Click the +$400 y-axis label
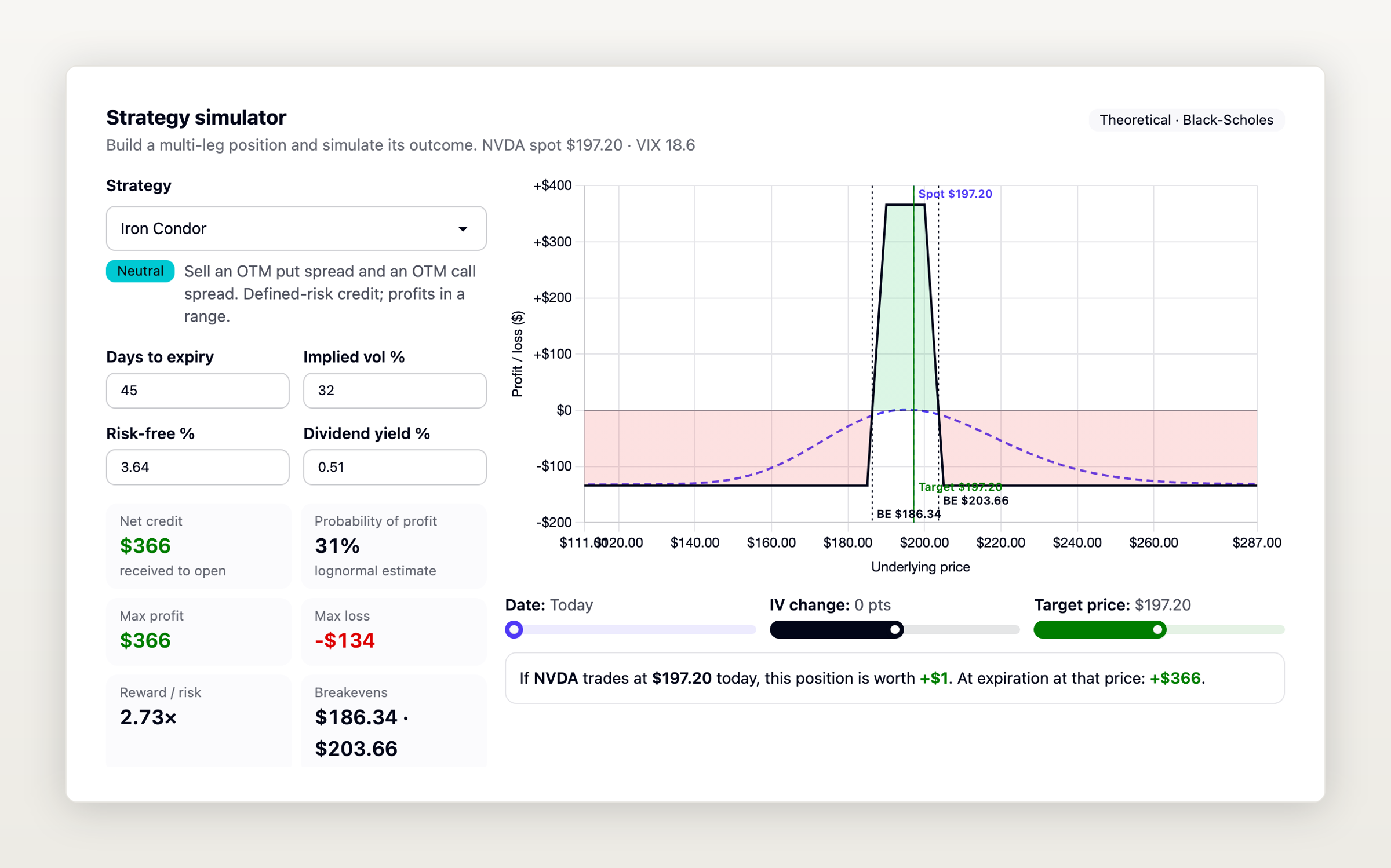Image resolution: width=1391 pixels, height=868 pixels. 552,185
